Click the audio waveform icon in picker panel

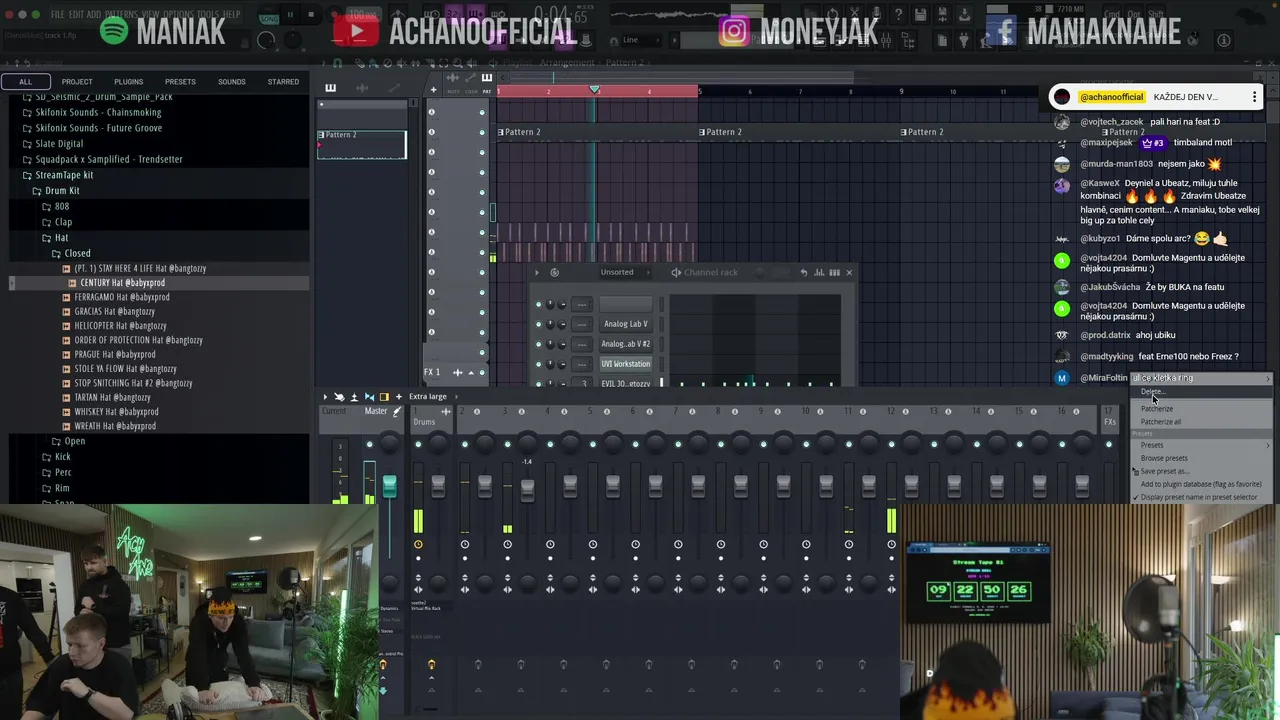[362, 88]
